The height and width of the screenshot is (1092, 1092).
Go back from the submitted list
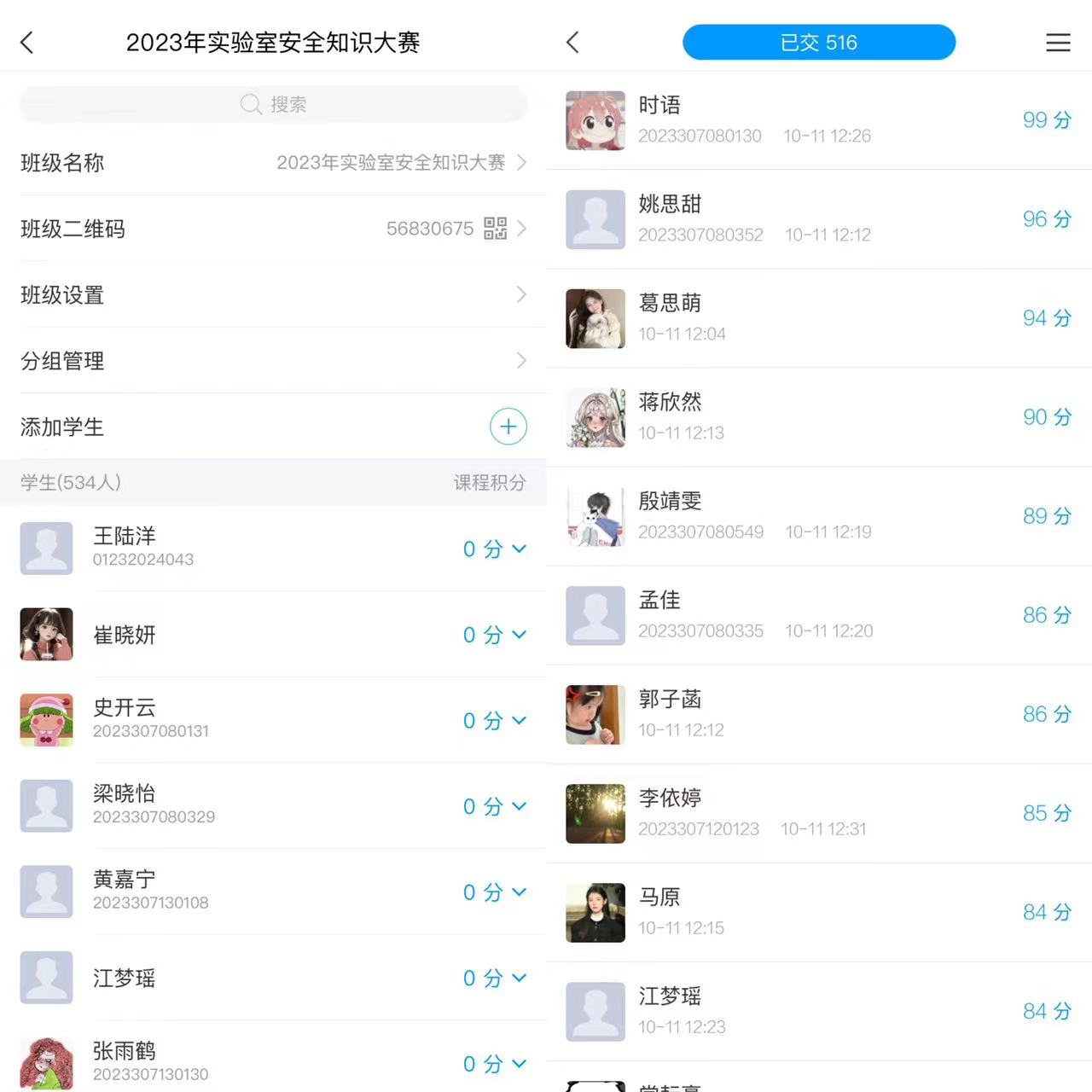[572, 43]
